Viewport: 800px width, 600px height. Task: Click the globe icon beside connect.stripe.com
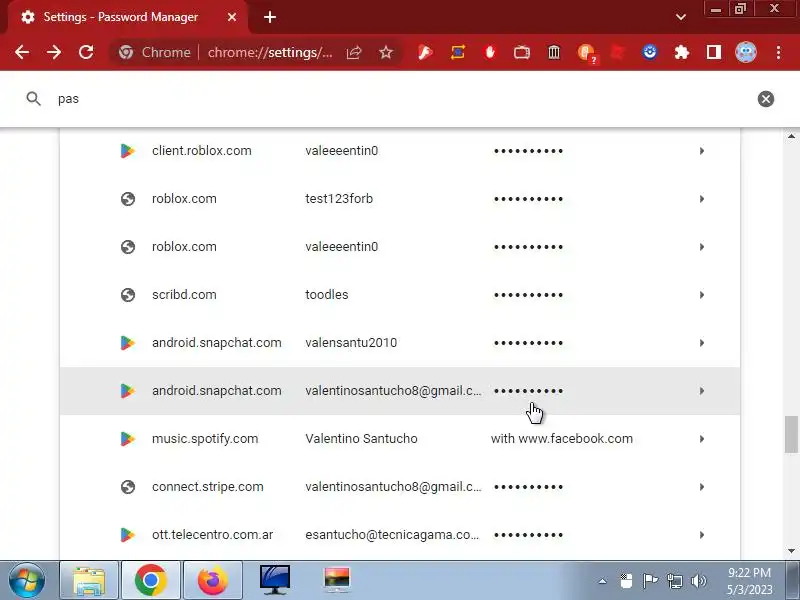[128, 487]
